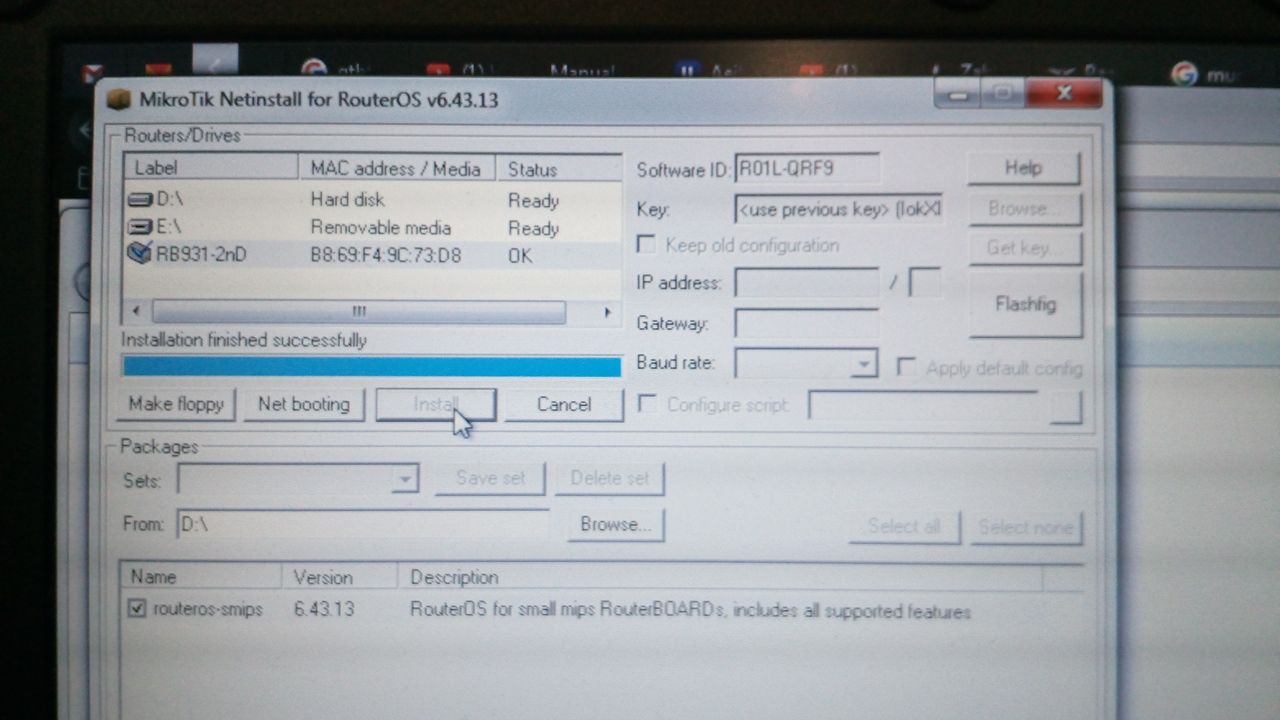Screen dimensions: 1280x720
Task: Toggle the Configure script checkbox
Action: pyautogui.click(x=647, y=404)
